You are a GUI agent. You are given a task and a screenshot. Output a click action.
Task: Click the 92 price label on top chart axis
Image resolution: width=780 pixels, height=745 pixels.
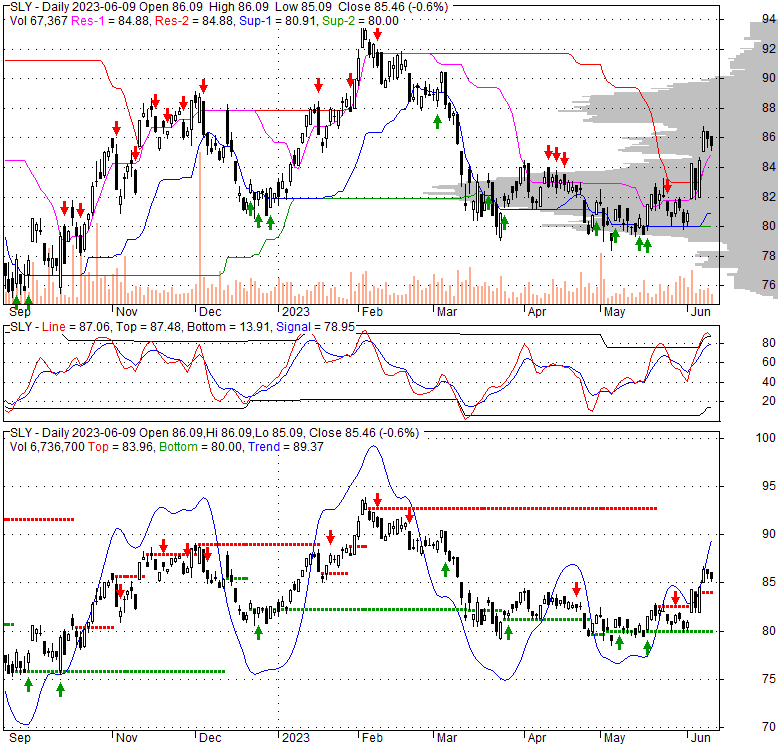[769, 48]
